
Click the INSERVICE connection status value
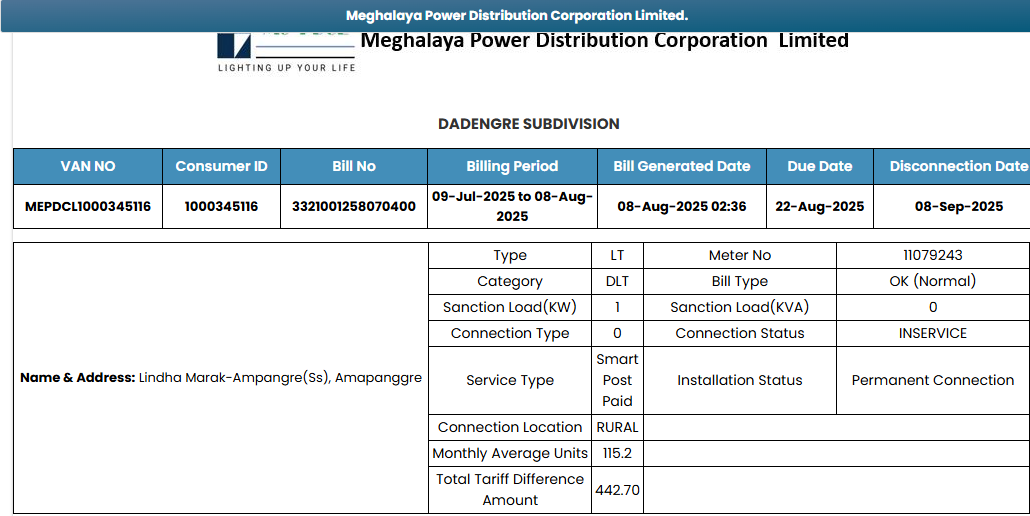coord(933,333)
